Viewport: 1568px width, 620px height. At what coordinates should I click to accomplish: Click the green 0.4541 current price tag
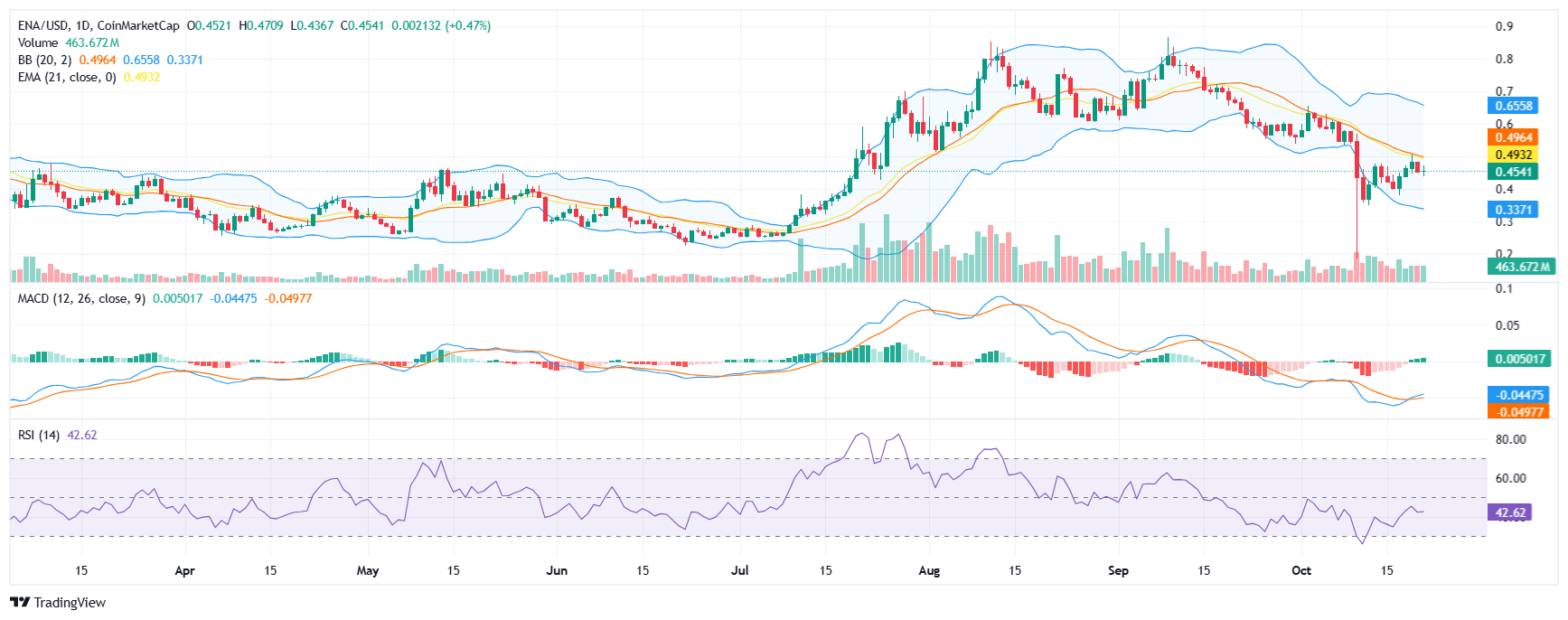pos(1513,172)
